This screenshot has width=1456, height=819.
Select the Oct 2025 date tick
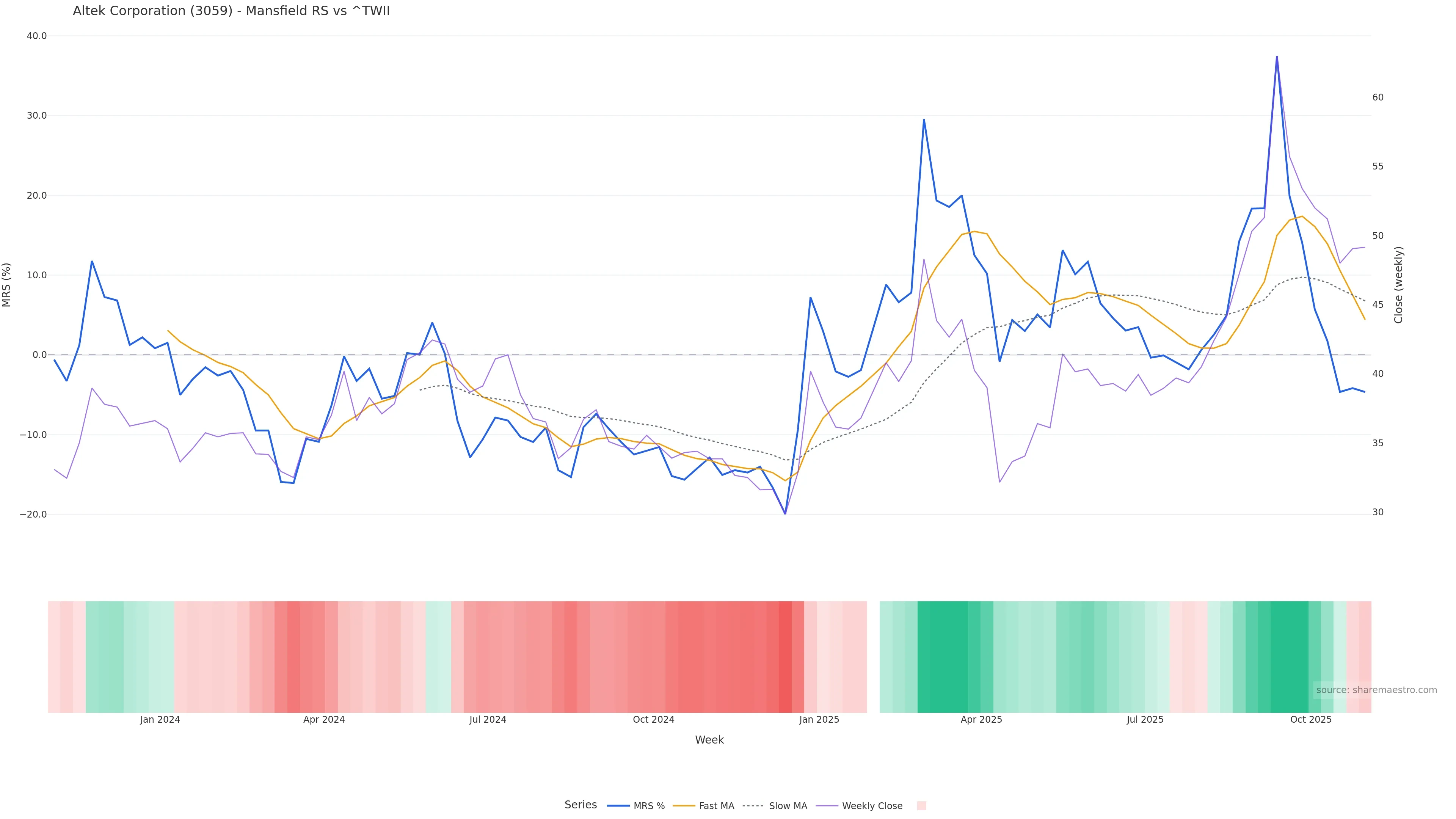click(1311, 720)
